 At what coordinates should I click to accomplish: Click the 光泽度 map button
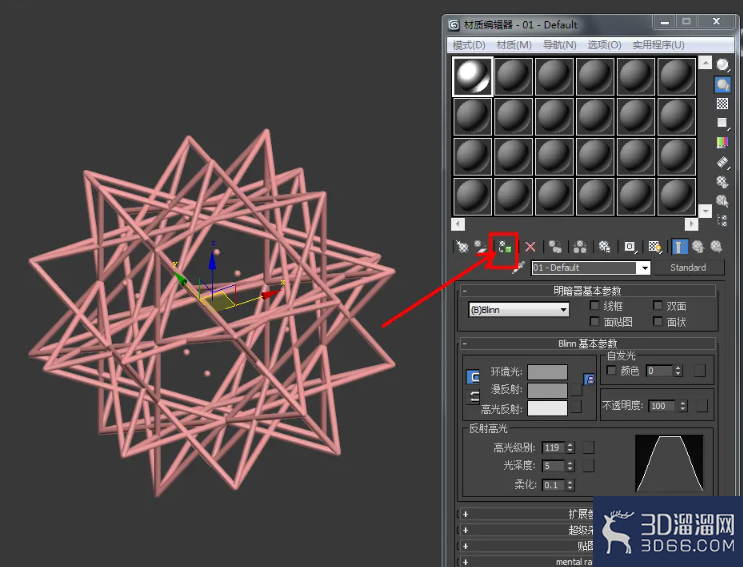[588, 465]
